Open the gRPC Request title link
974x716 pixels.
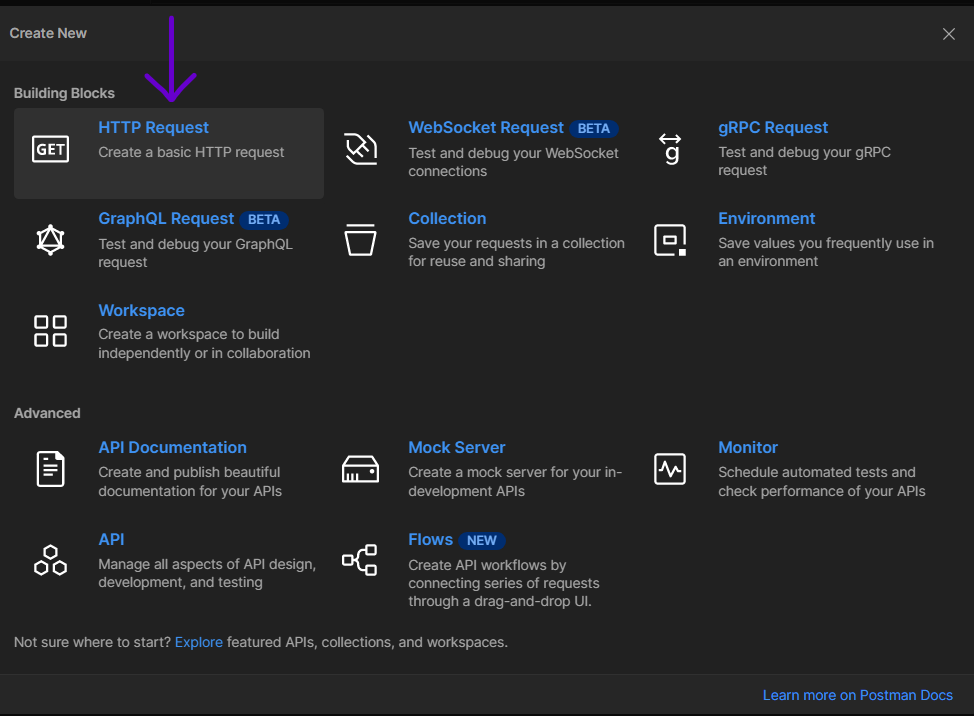(773, 127)
